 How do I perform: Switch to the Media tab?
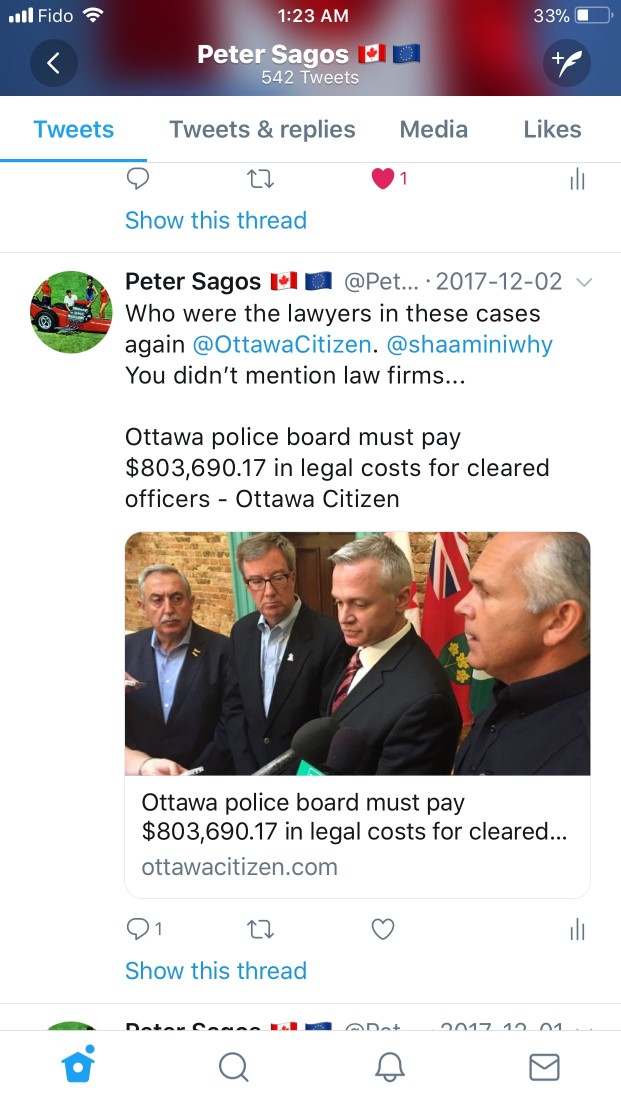[434, 130]
